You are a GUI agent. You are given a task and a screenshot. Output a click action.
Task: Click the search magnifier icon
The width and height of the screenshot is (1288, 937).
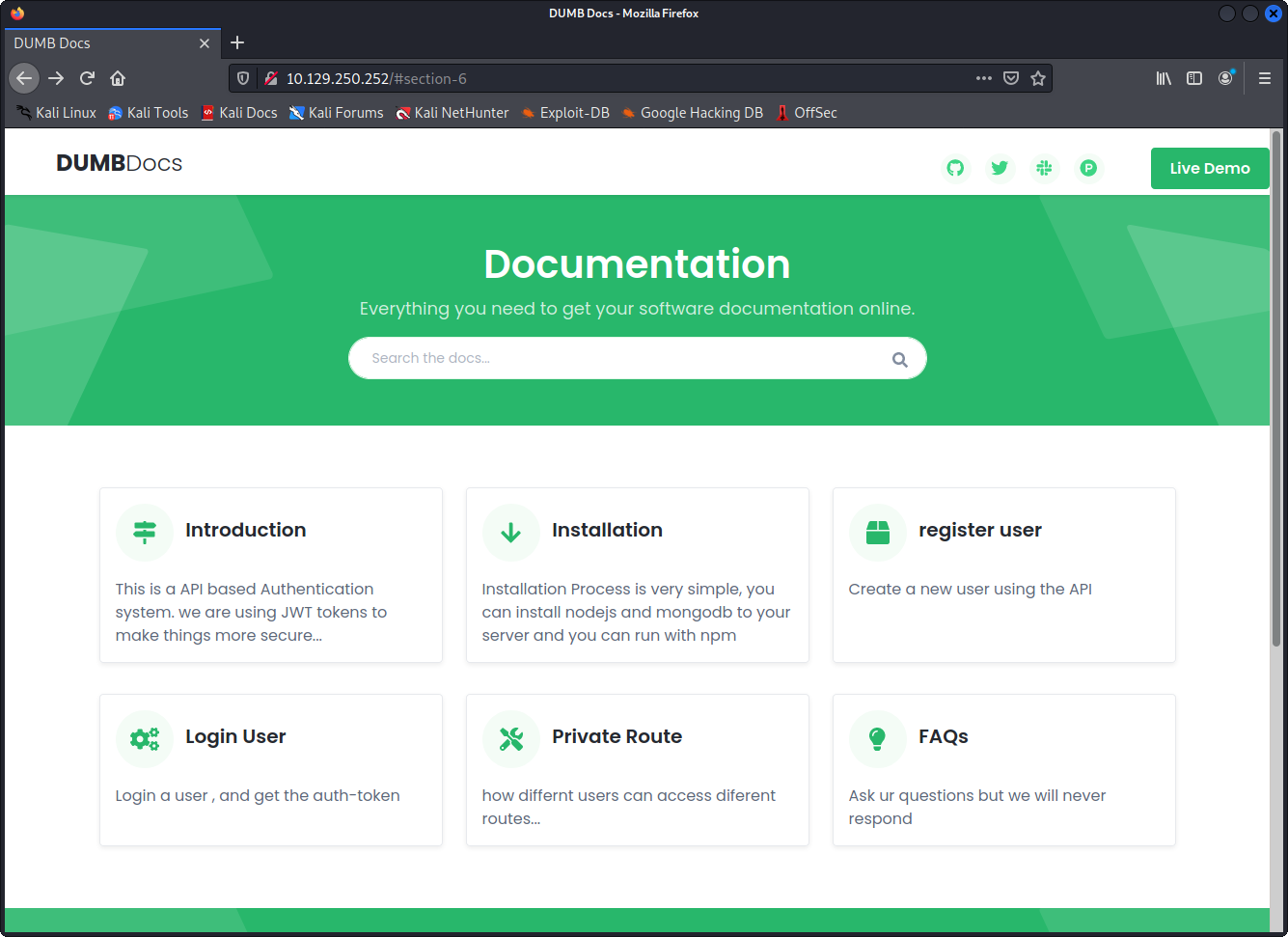899,359
